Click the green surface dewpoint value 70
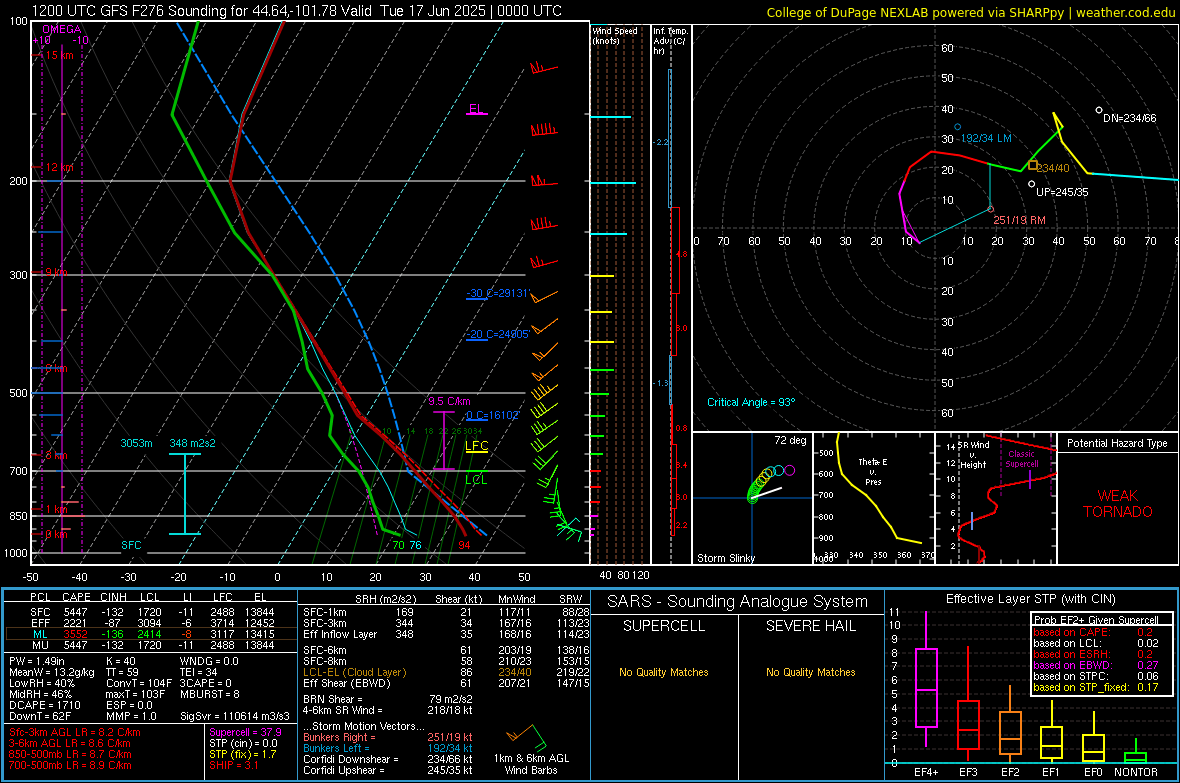 click(398, 545)
